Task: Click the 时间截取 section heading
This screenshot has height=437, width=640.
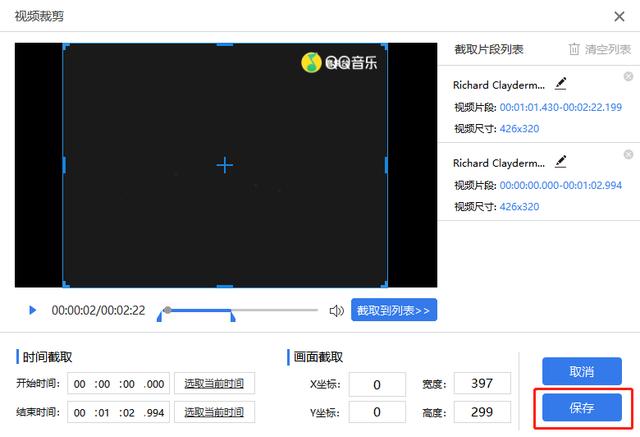Action: tap(47, 357)
